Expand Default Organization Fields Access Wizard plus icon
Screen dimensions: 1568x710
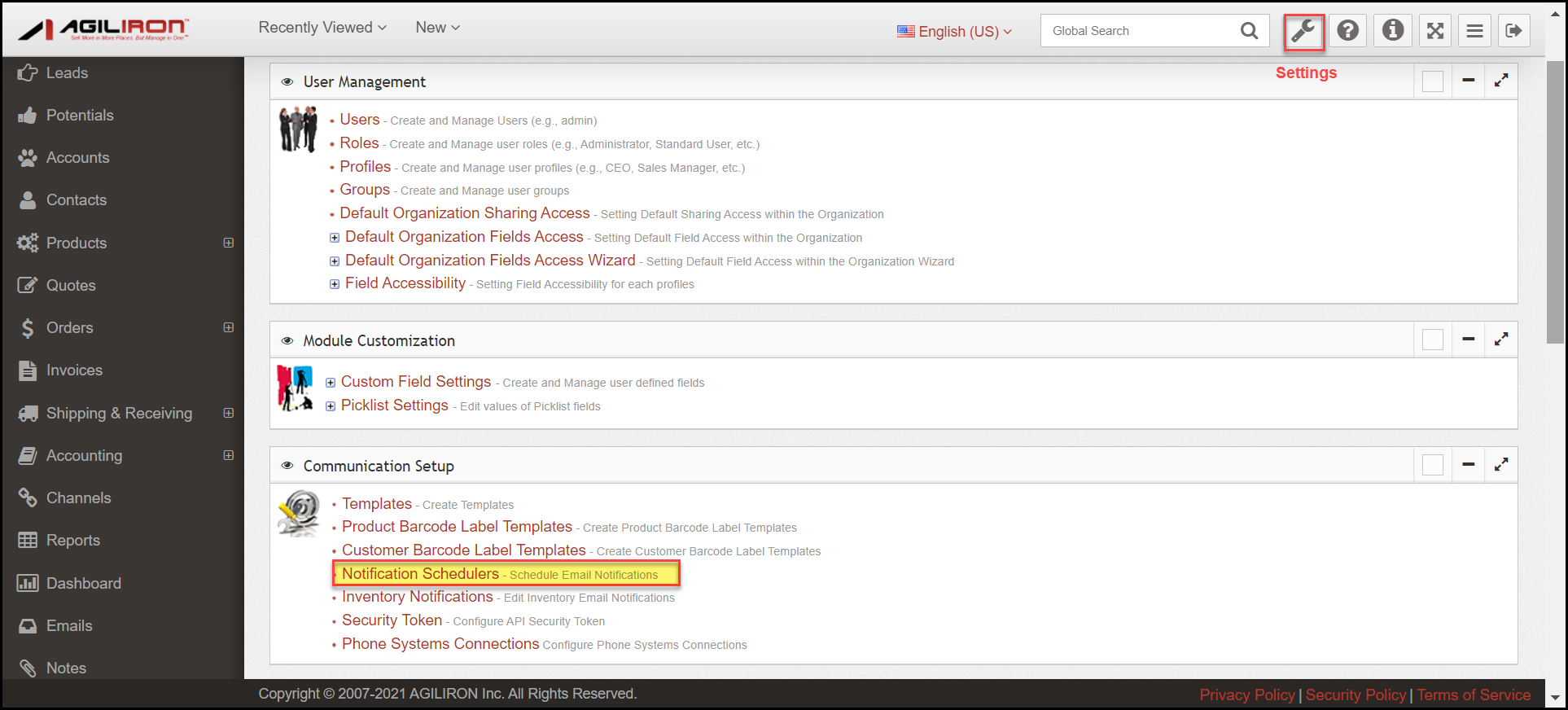pos(335,261)
